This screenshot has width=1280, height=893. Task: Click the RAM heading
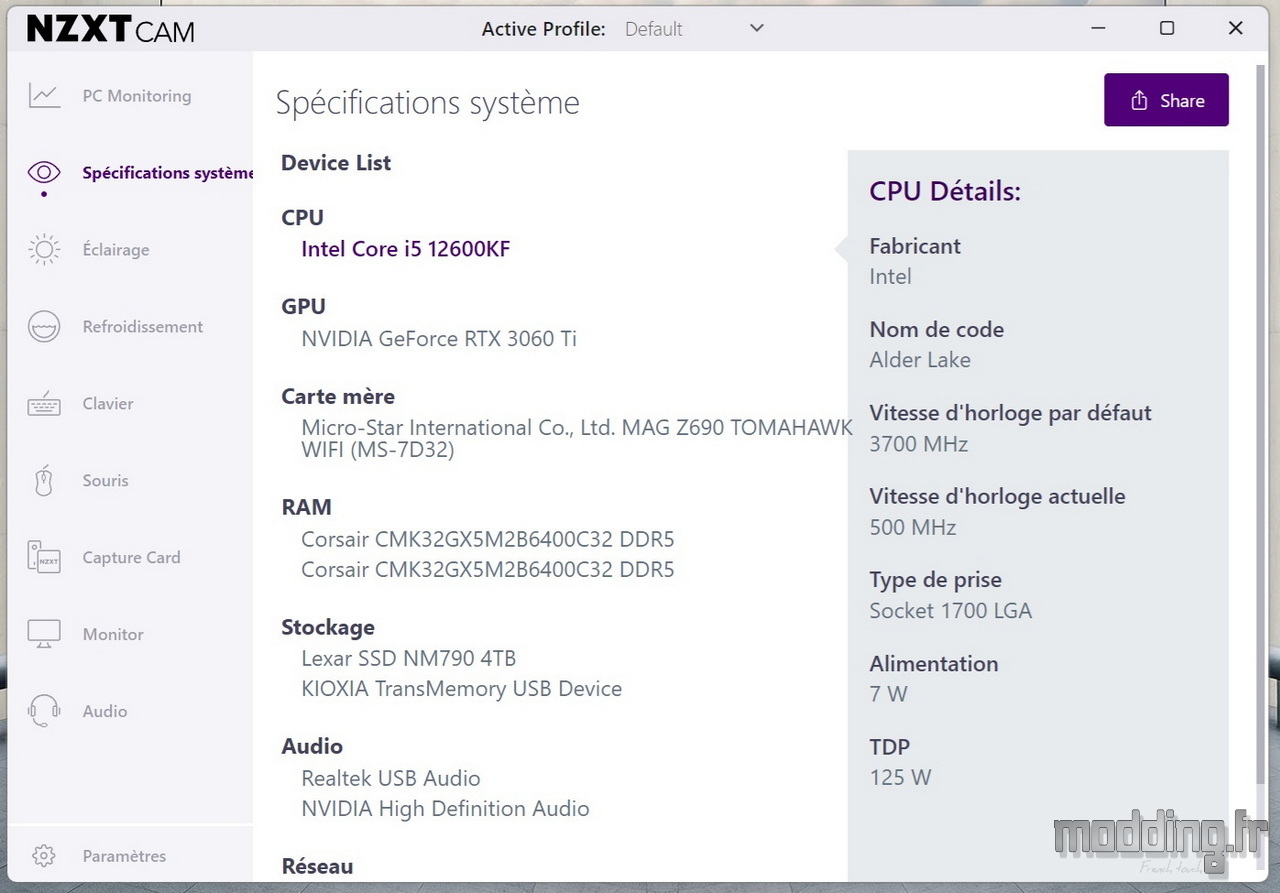click(x=306, y=507)
